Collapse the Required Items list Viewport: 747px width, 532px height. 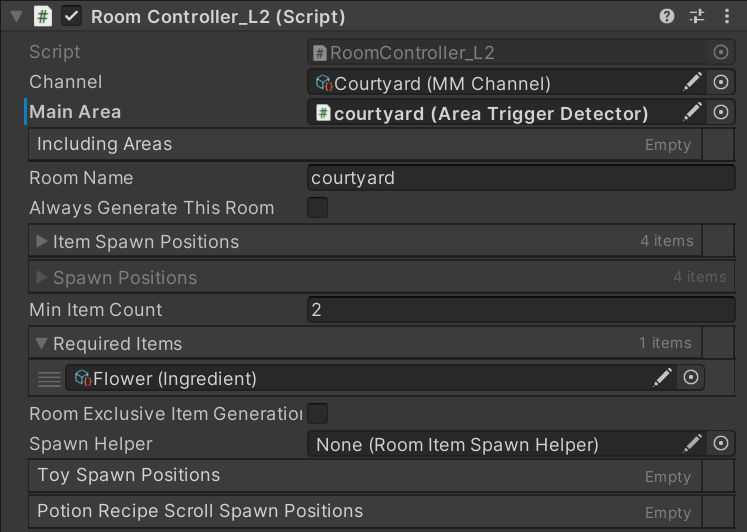pos(42,344)
